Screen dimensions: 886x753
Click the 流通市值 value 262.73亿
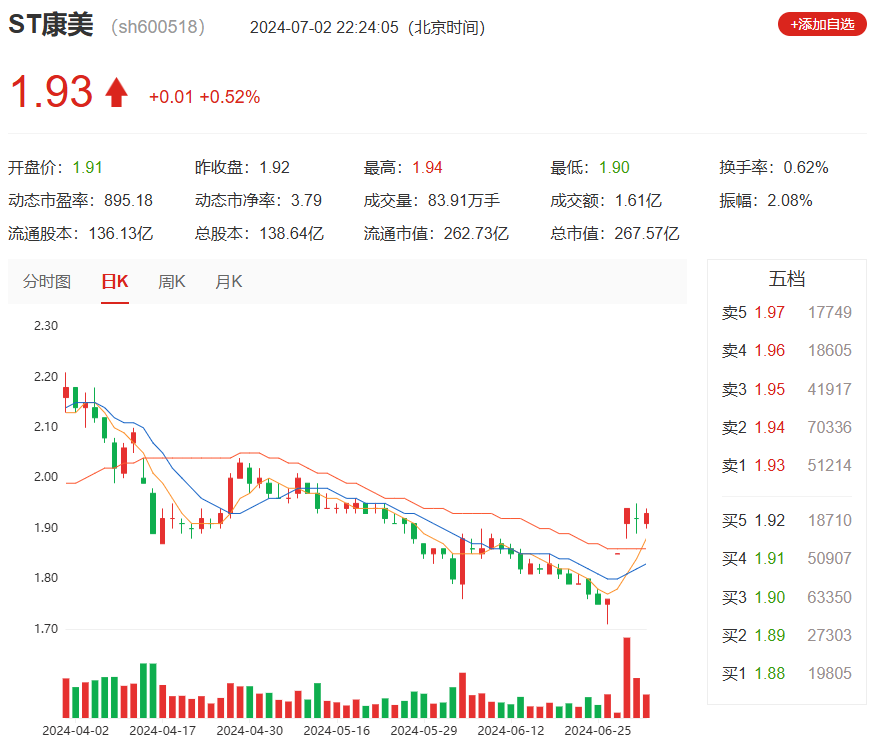point(476,233)
